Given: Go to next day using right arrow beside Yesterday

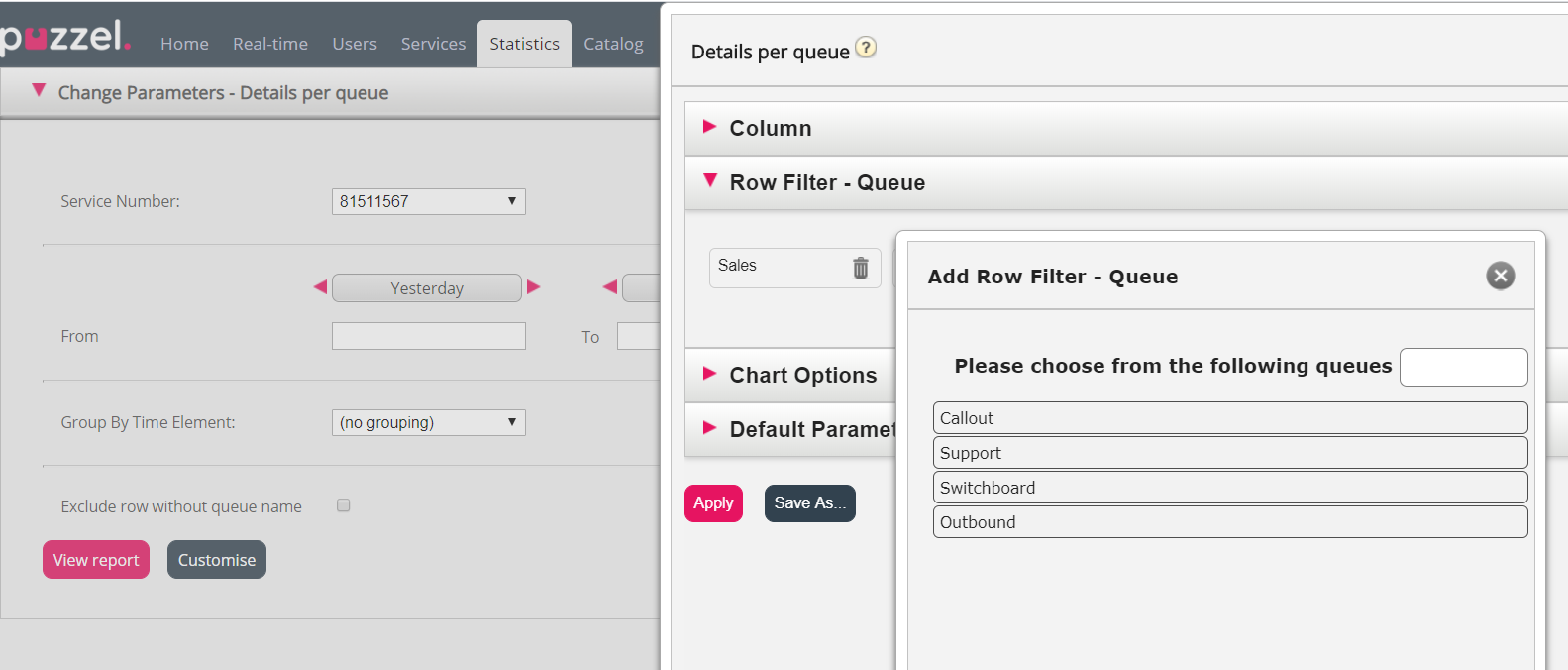Looking at the screenshot, I should (534, 287).
